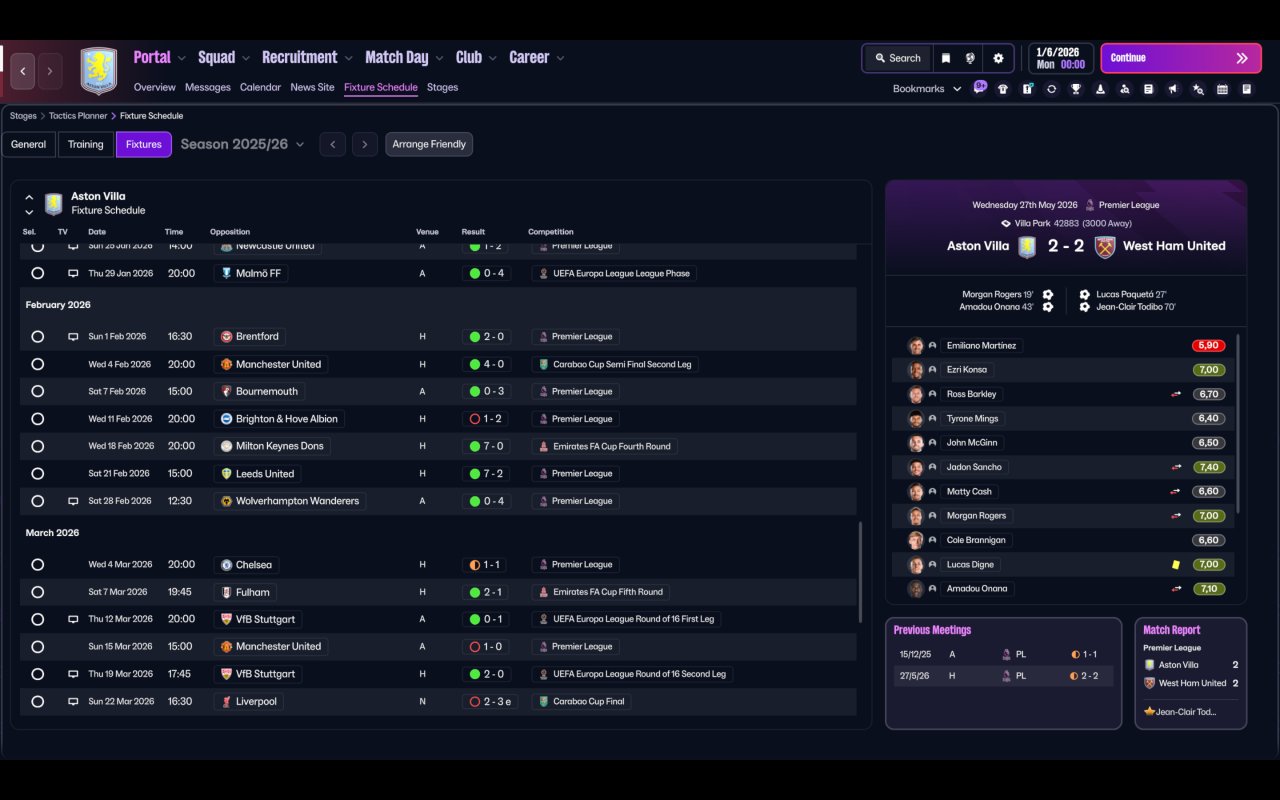Image resolution: width=1280 pixels, height=800 pixels.
Task: Go back with the left navigation arrow
Action: 23,71
